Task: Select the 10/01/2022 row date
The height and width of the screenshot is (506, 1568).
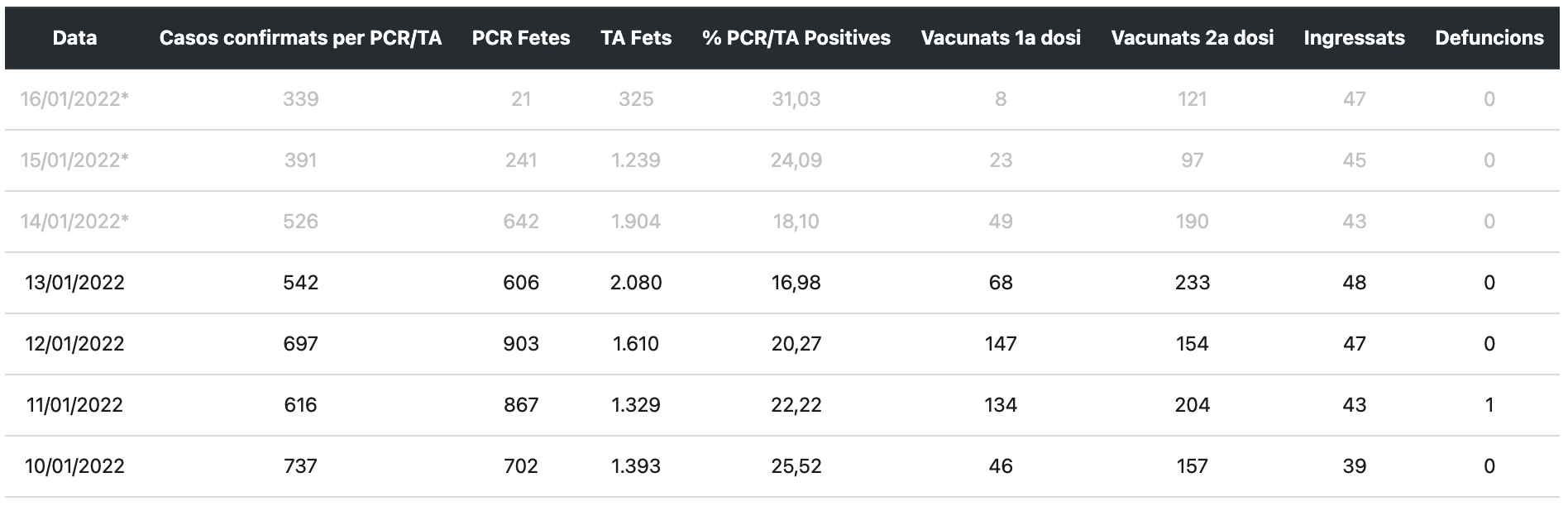Action: pyautogui.click(x=74, y=466)
